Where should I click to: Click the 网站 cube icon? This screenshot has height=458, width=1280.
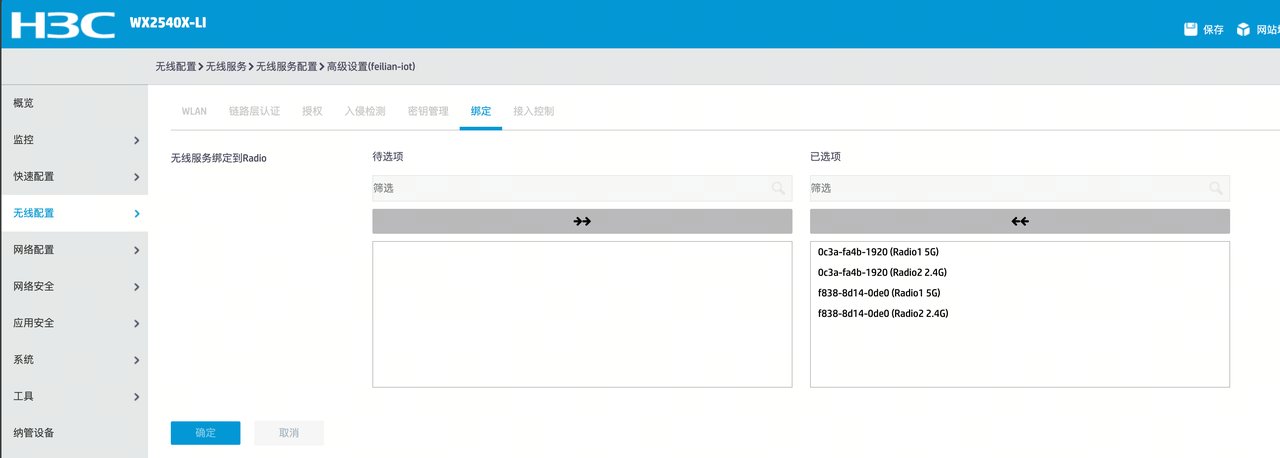pos(1243,29)
